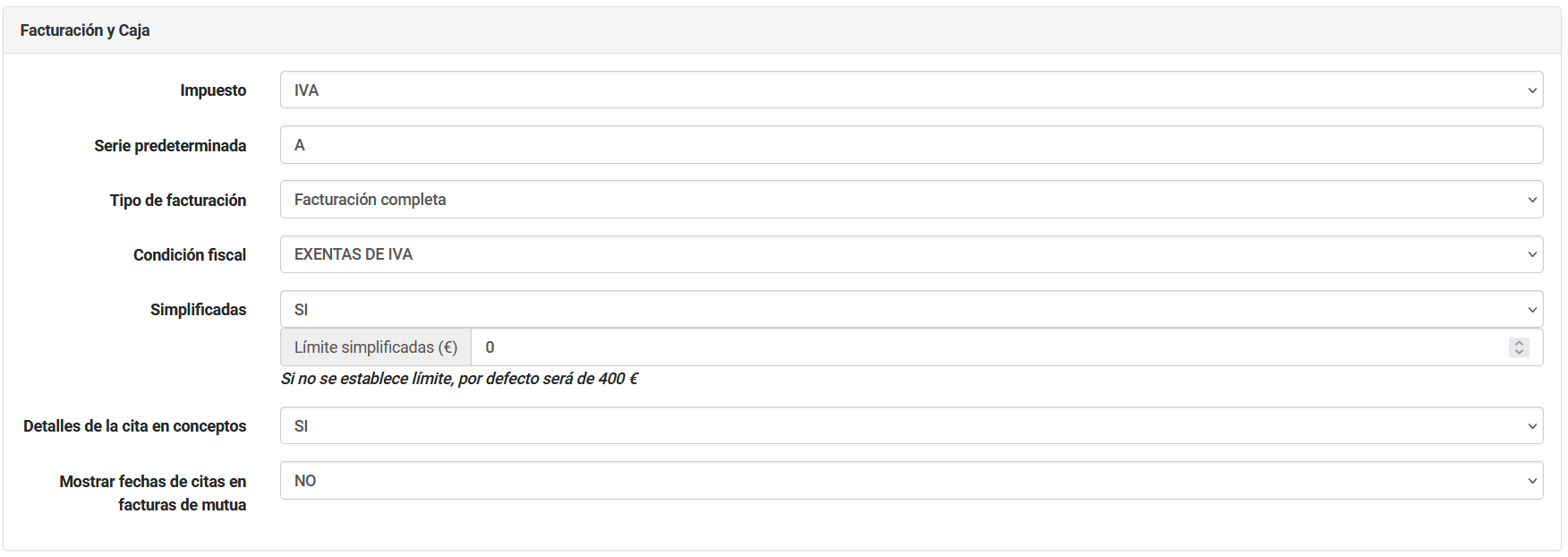The width and height of the screenshot is (1568, 557).
Task: Expand the Tipo de facturación dropdown
Action: (911, 200)
